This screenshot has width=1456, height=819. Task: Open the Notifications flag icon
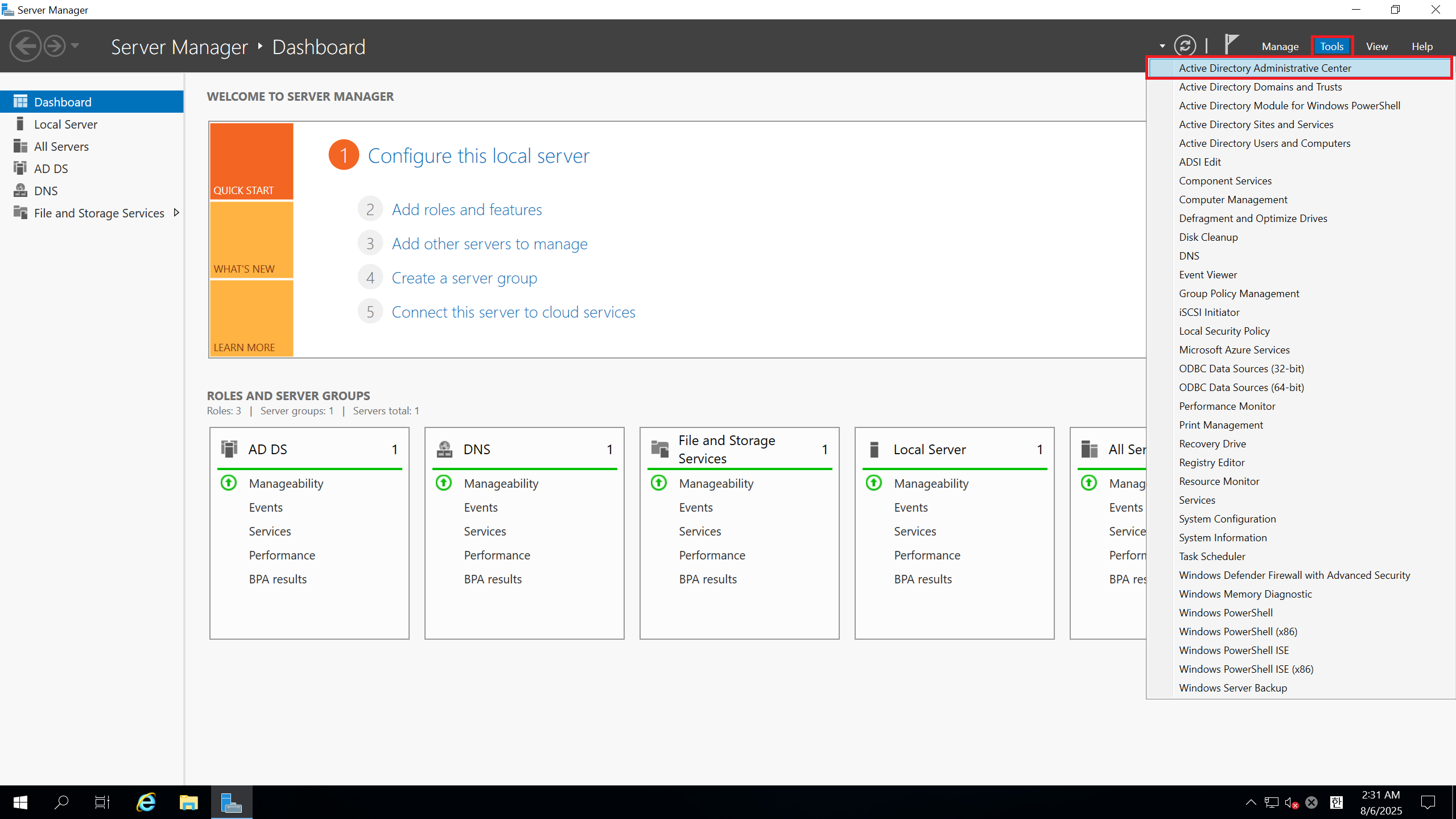click(1231, 44)
